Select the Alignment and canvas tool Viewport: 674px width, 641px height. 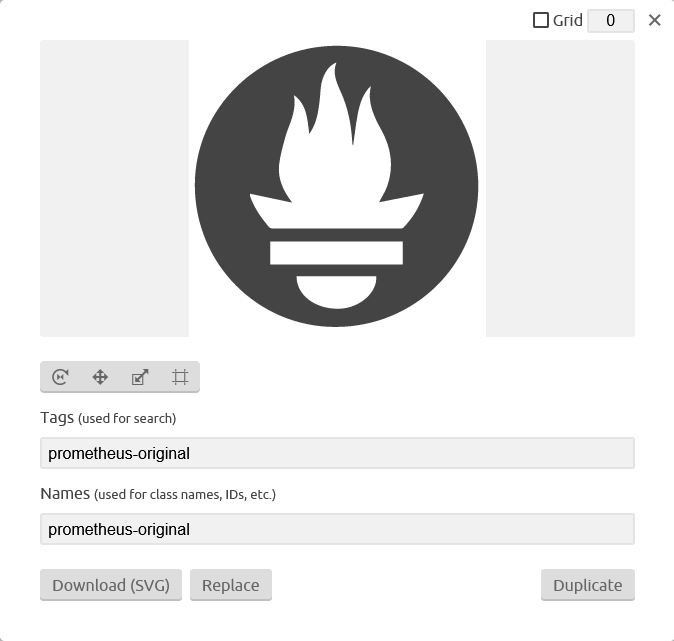(x=180, y=377)
